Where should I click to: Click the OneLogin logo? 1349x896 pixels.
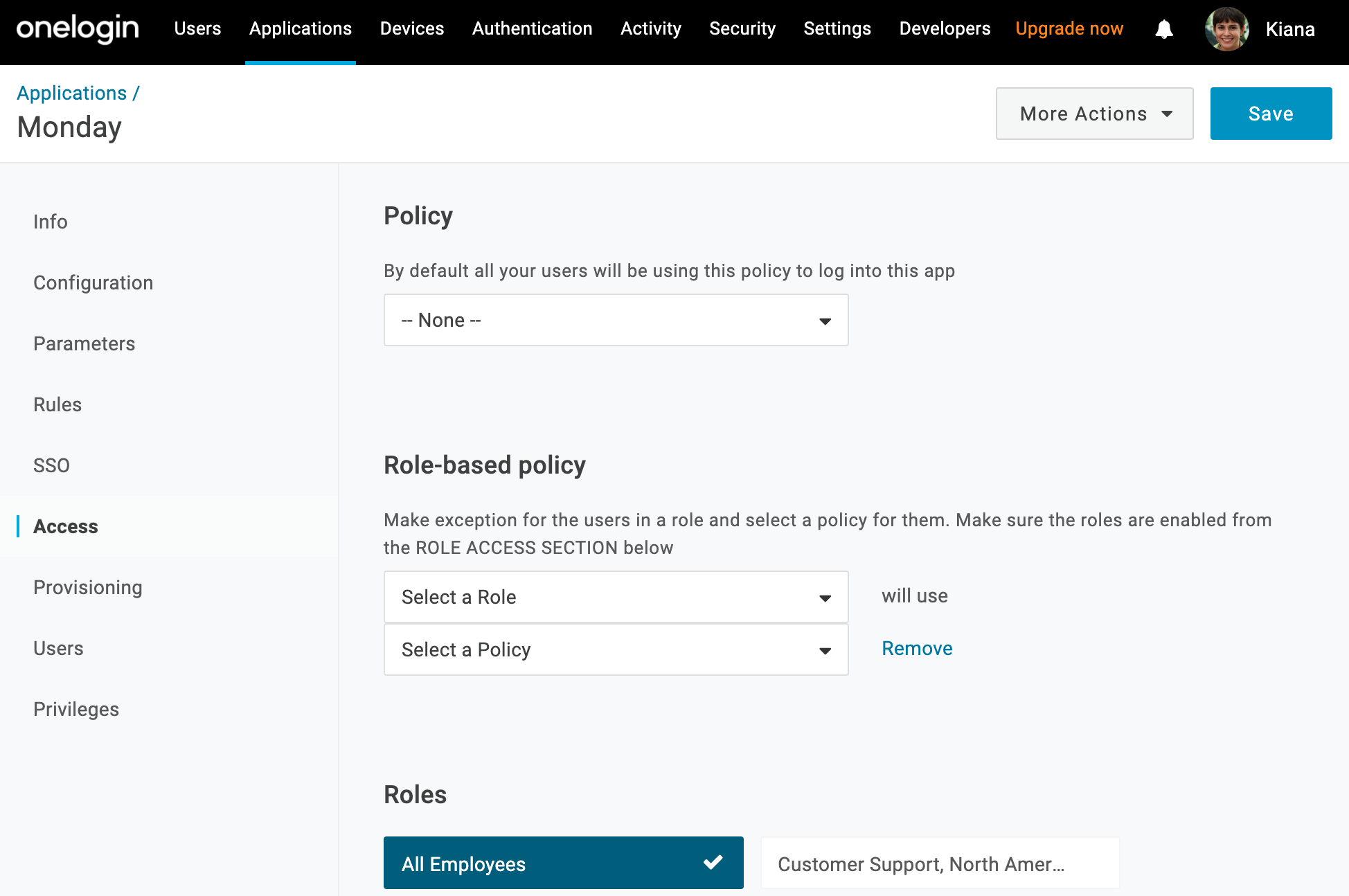tap(78, 29)
